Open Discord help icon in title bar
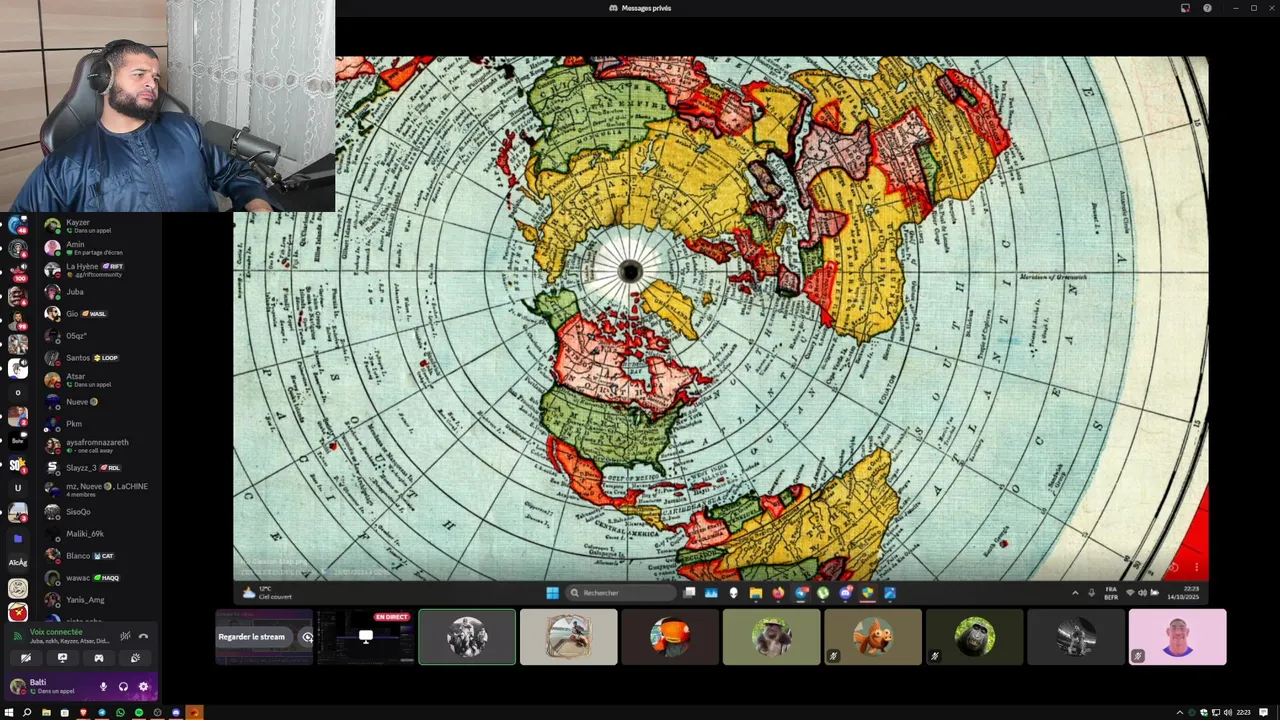This screenshot has width=1280, height=720. [1207, 8]
